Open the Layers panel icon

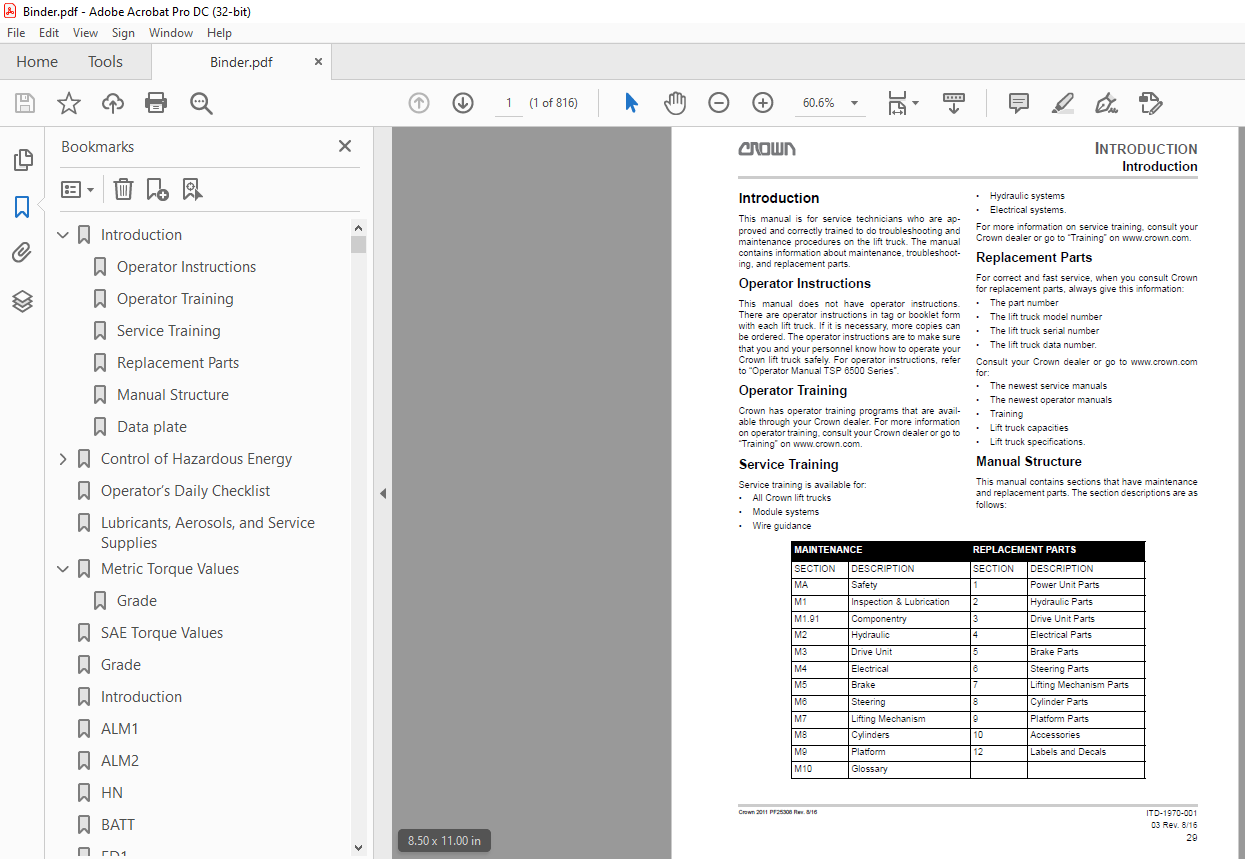click(22, 300)
